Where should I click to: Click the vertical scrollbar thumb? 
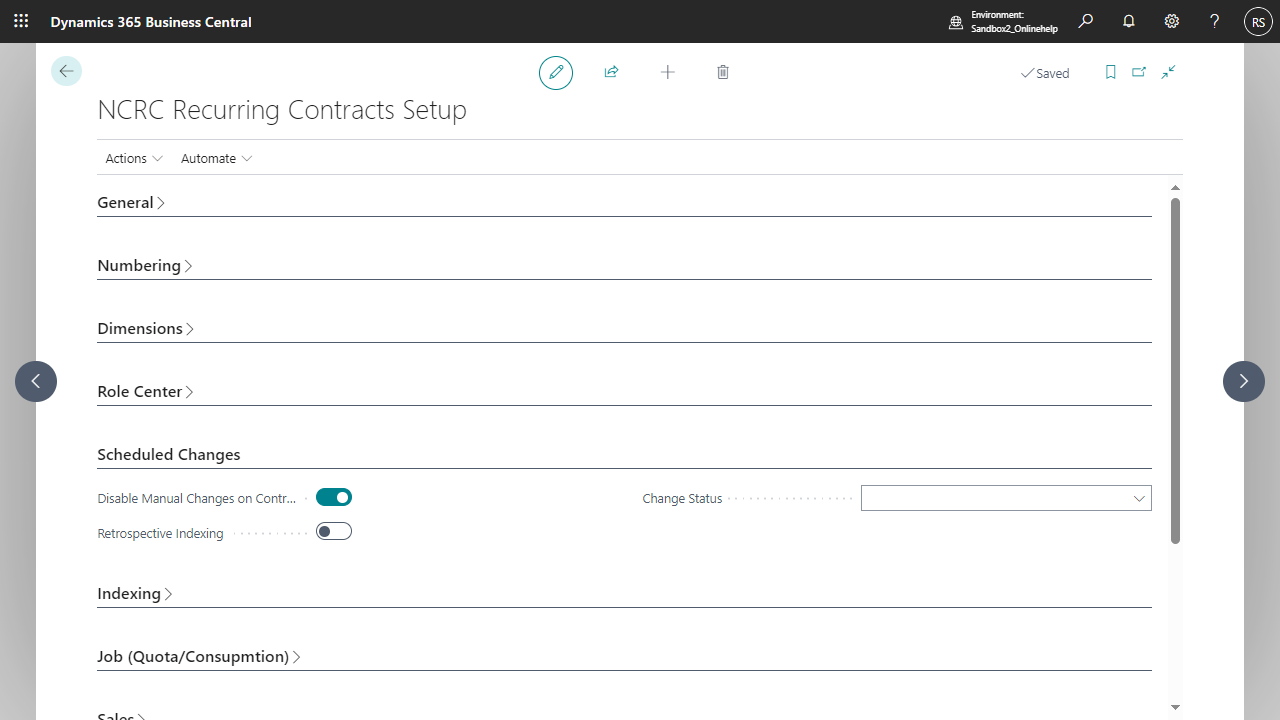1175,370
